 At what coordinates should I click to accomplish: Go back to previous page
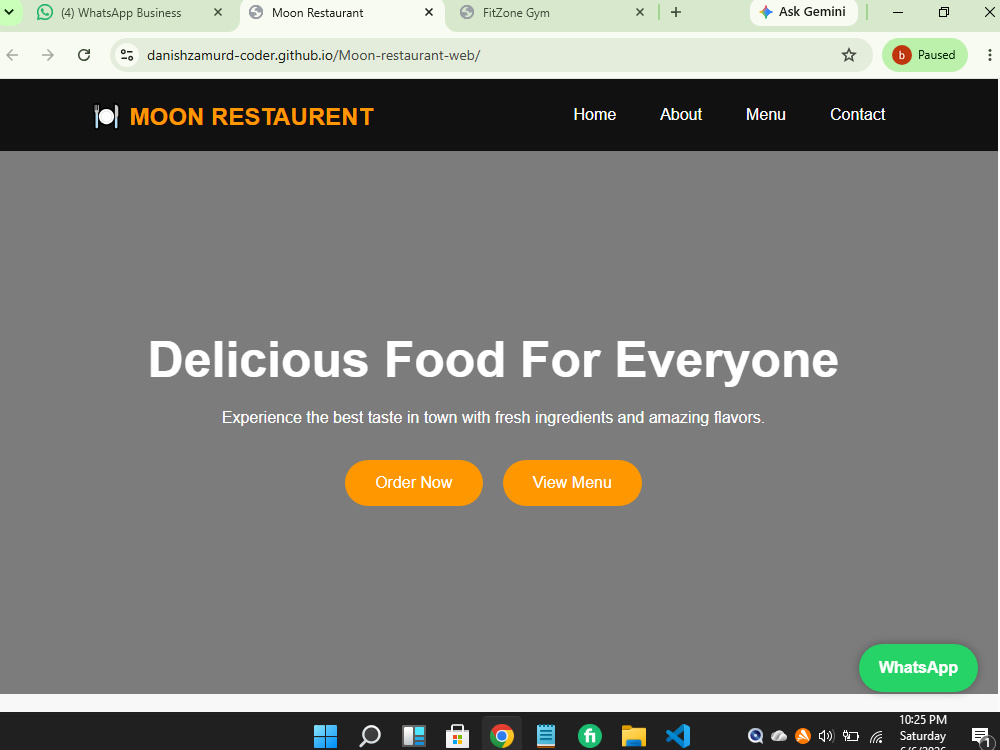point(13,55)
